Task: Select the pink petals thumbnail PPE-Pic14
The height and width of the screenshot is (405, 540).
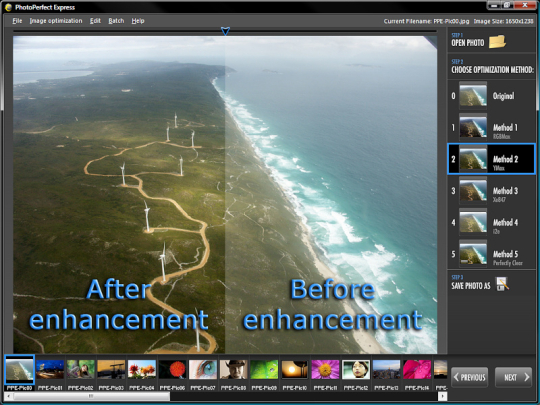Action: point(417,370)
